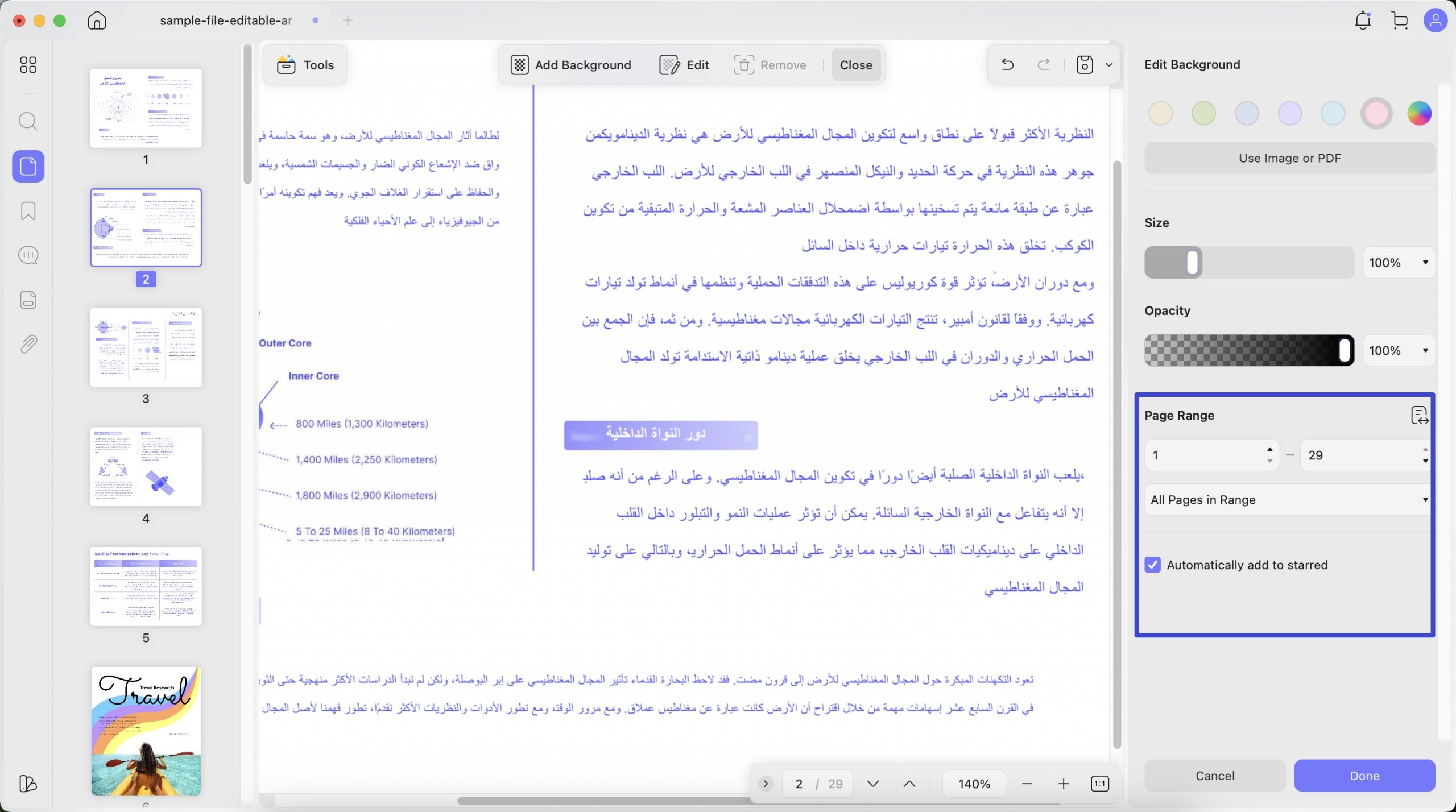Image resolution: width=1456 pixels, height=812 pixels.
Task: Open the home screen icon
Action: click(97, 20)
